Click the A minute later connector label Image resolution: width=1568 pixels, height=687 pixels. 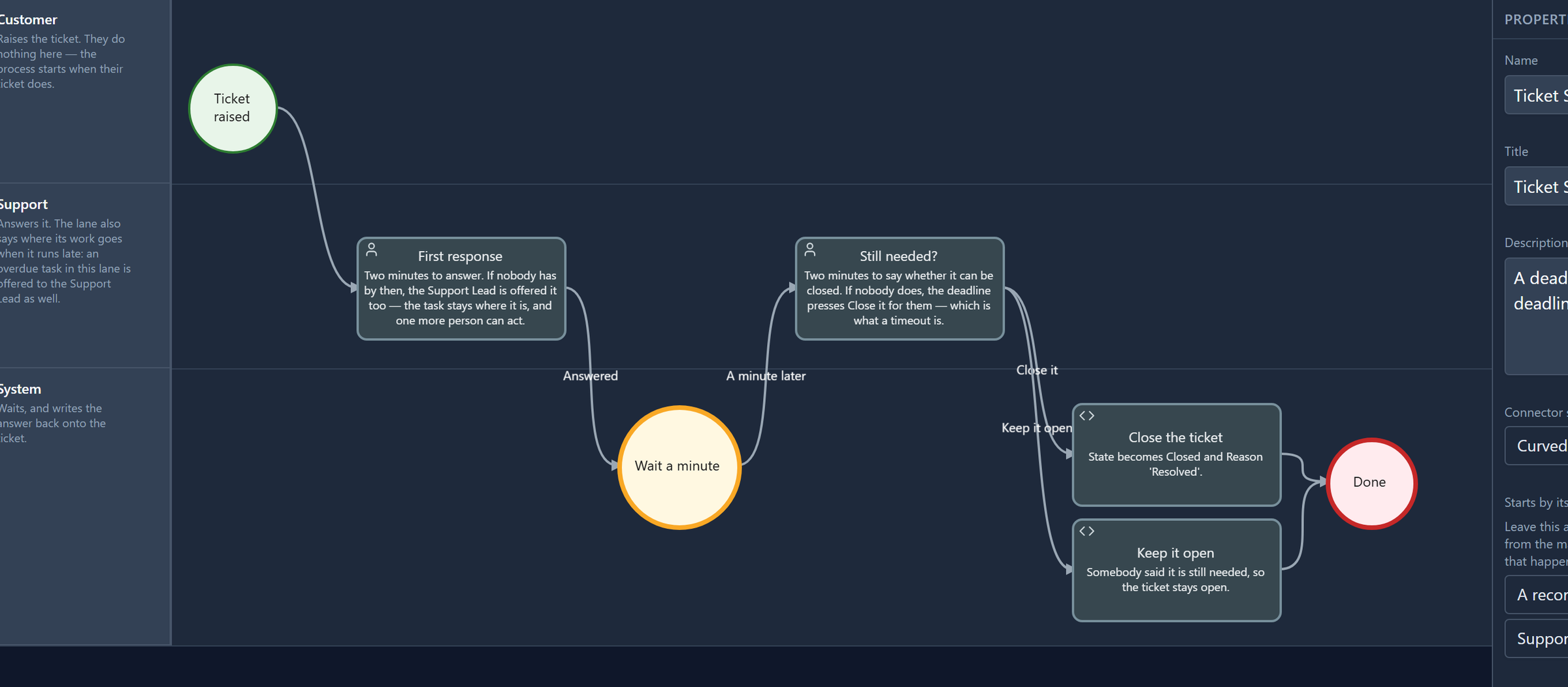[766, 376]
